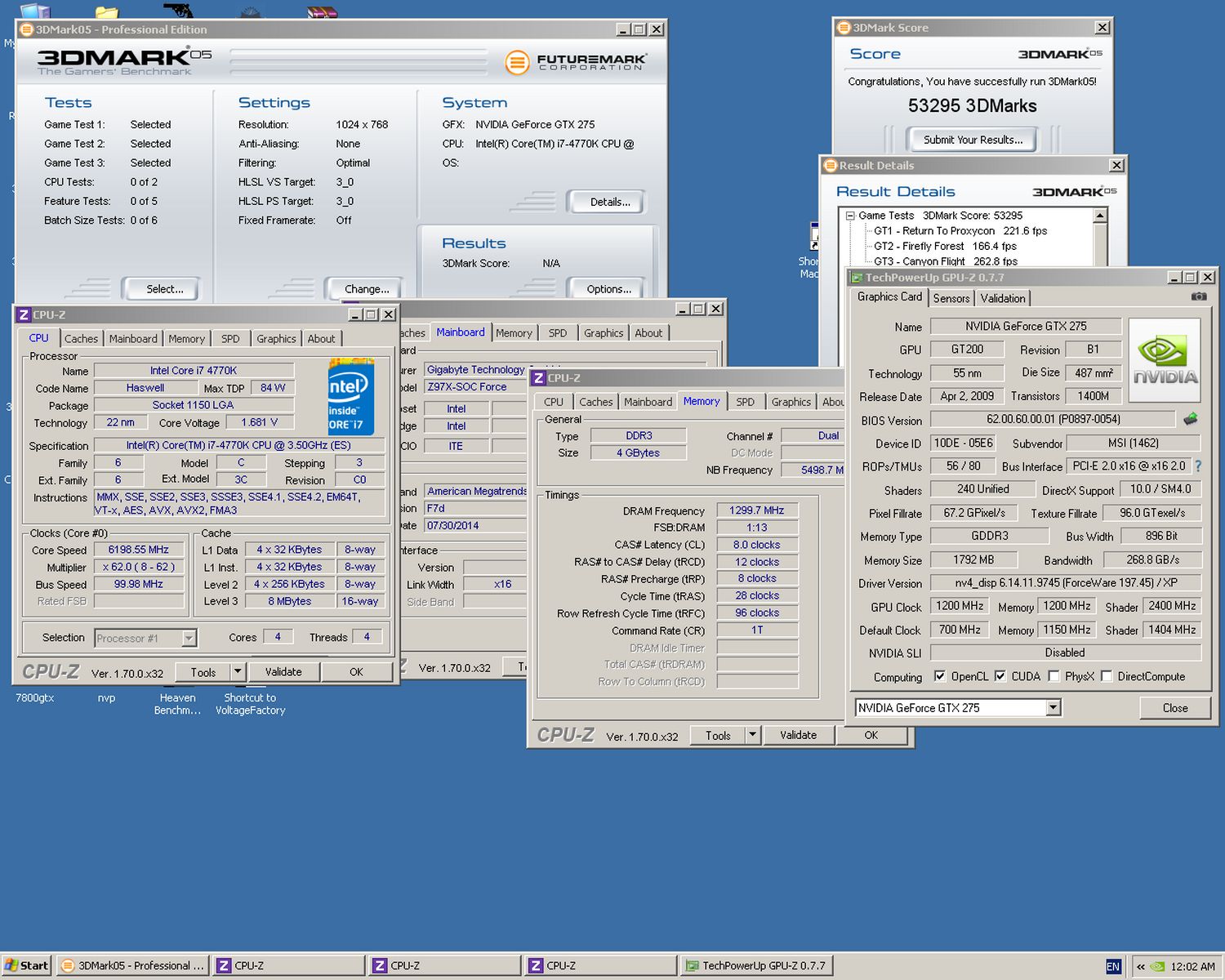Click the 7800gtx desktop shortcut
Image resolution: width=1225 pixels, height=980 pixels.
coord(35,698)
